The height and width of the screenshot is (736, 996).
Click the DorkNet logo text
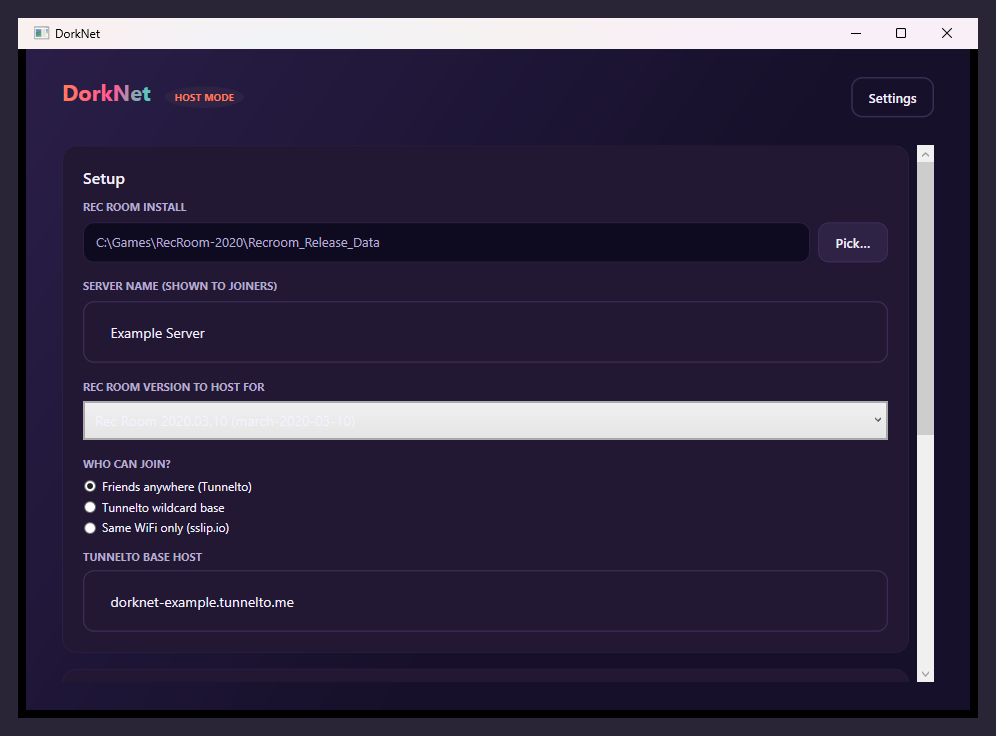pyautogui.click(x=107, y=94)
